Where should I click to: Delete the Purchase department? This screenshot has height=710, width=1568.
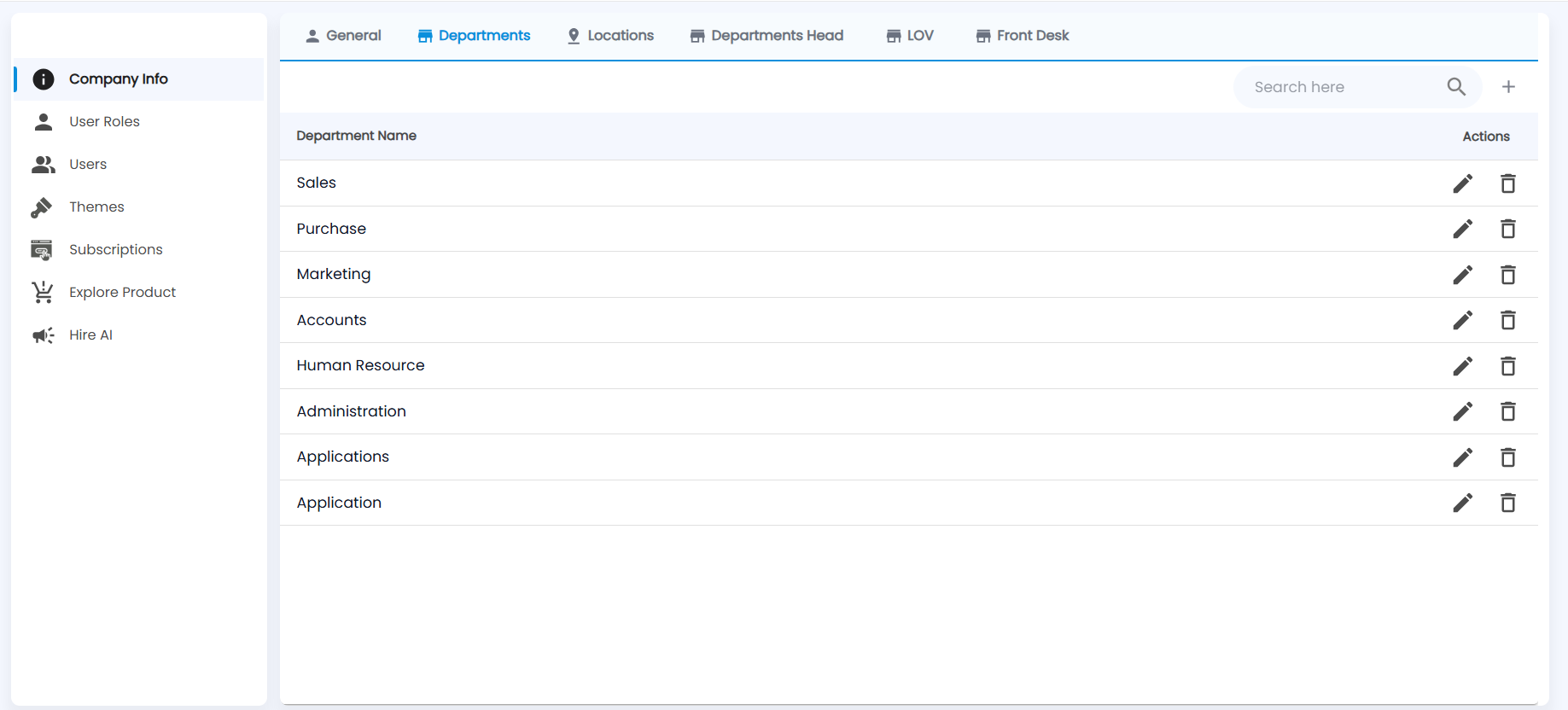click(x=1508, y=229)
